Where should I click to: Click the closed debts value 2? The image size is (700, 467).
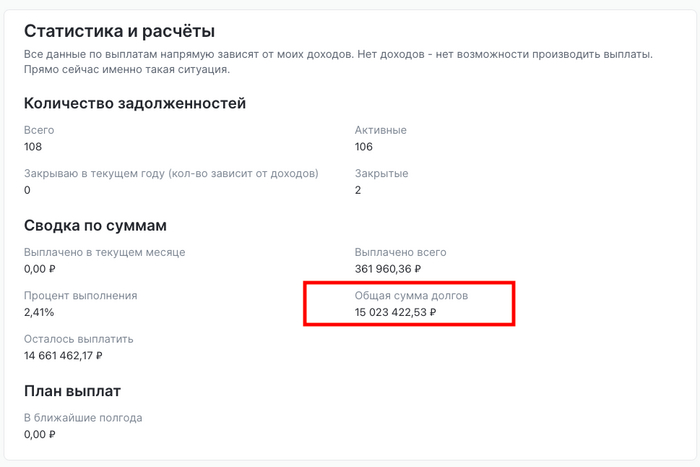point(358,190)
